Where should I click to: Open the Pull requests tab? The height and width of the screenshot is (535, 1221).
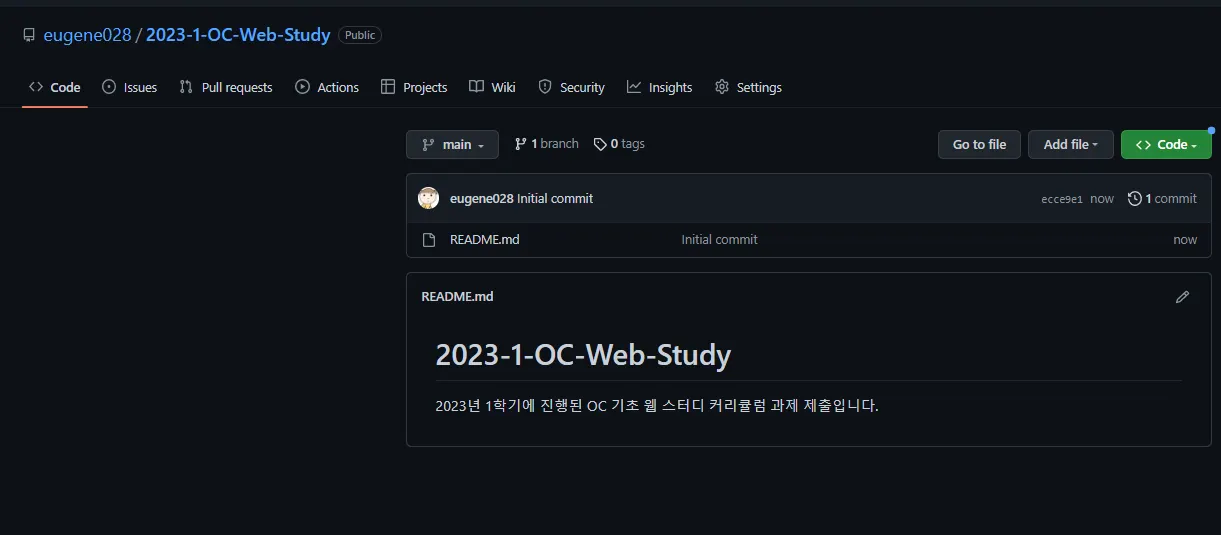226,87
